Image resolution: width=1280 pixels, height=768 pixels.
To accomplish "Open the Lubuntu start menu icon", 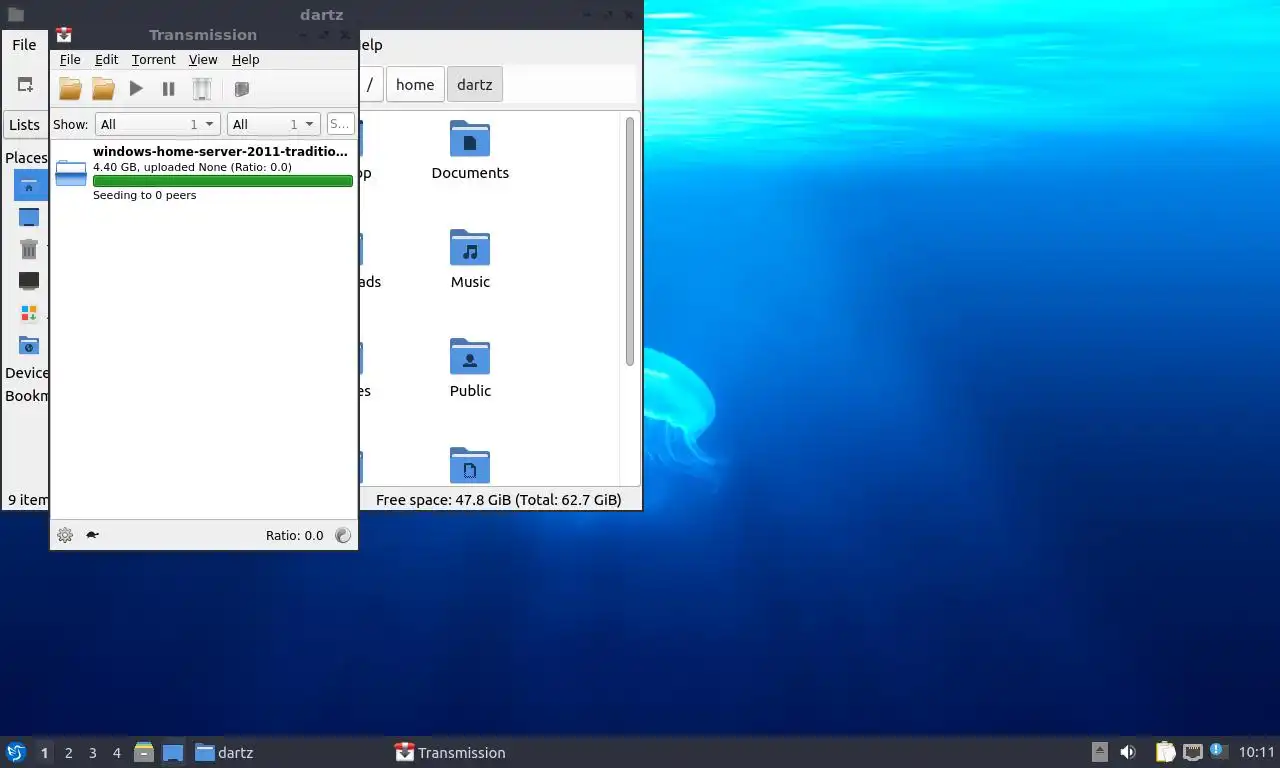I will click(x=15, y=752).
